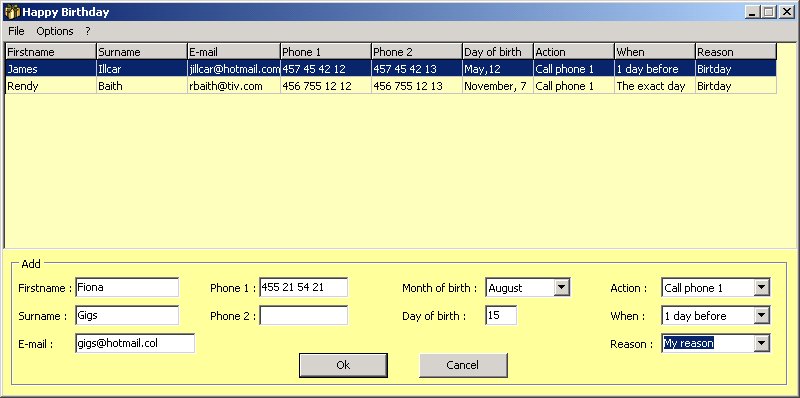
Task: Click the rbaith@tiv.com email cell
Action: coord(234,86)
